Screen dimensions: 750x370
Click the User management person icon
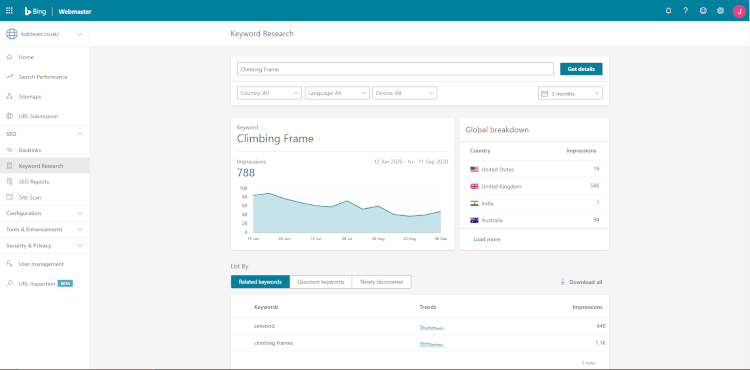click(10, 264)
